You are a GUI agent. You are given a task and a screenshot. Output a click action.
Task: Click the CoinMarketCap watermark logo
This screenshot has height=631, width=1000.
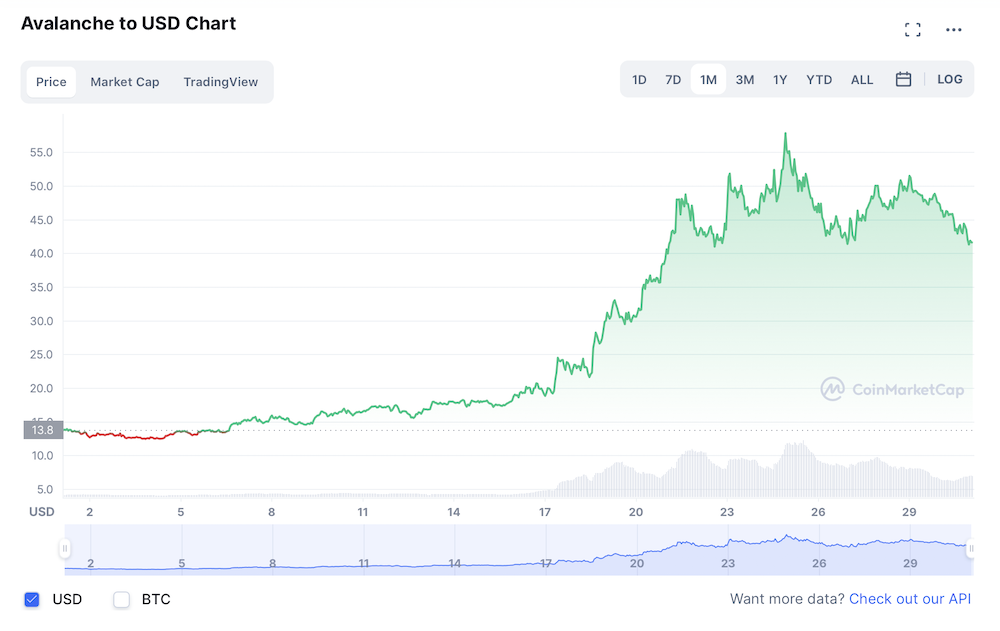[x=892, y=389]
